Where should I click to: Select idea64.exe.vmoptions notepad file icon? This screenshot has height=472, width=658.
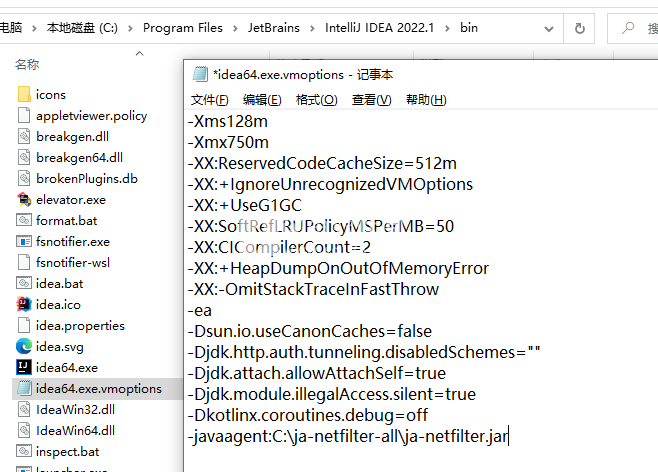pyautogui.click(x=24, y=388)
